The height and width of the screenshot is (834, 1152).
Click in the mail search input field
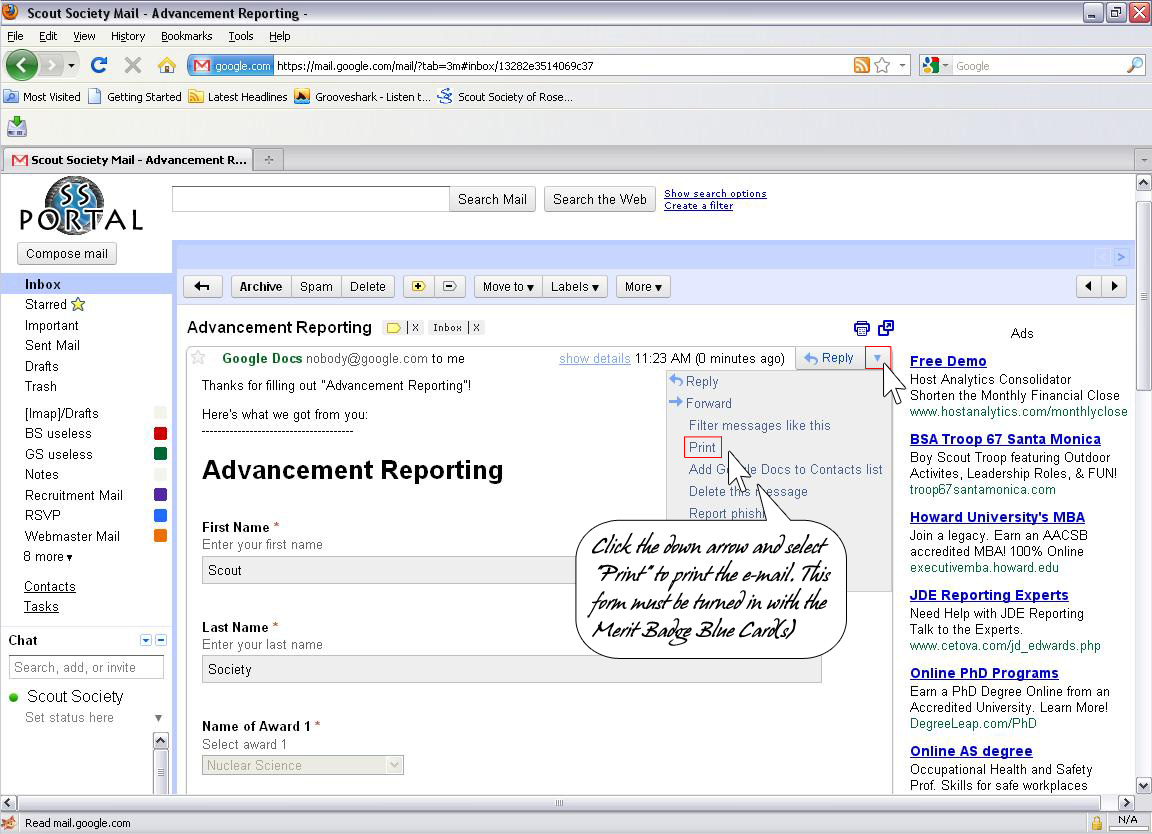pos(311,199)
